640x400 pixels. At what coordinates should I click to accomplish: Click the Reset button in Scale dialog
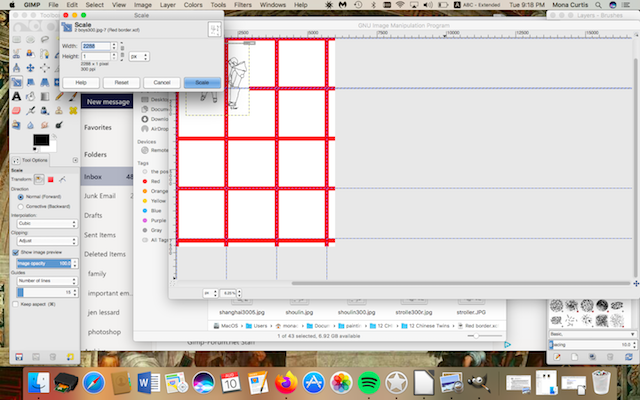(121, 82)
